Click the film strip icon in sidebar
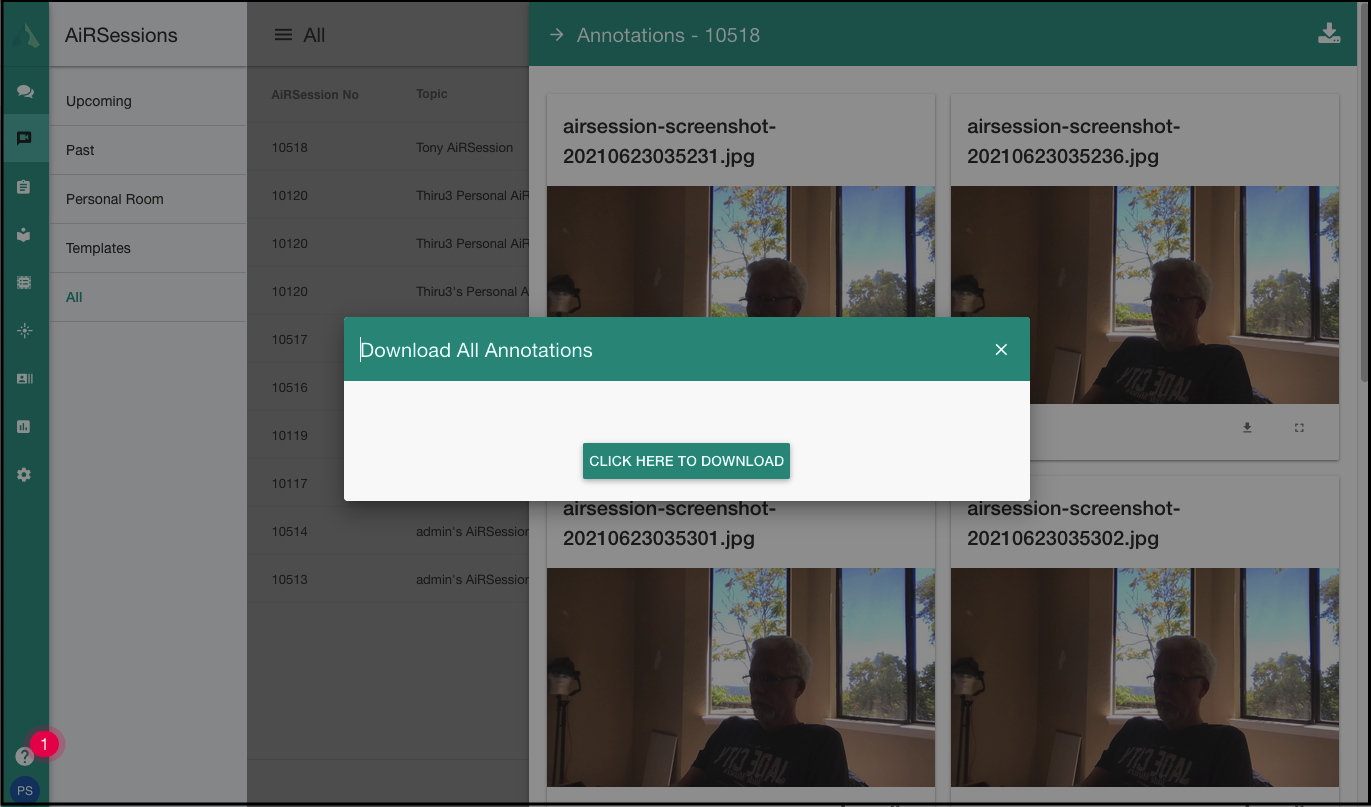This screenshot has width=1371, height=807. point(25,283)
